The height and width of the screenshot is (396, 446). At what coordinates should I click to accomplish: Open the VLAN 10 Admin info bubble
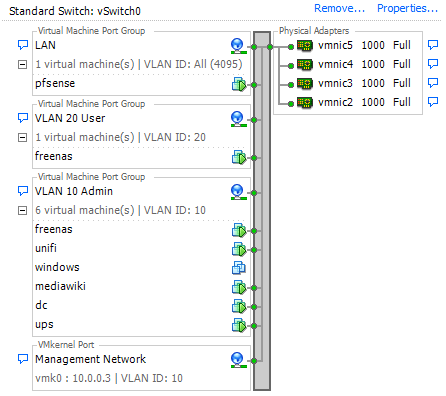coord(23,191)
